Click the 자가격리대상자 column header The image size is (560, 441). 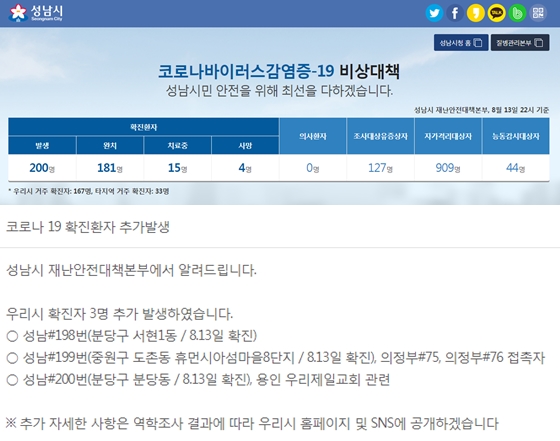448,136
